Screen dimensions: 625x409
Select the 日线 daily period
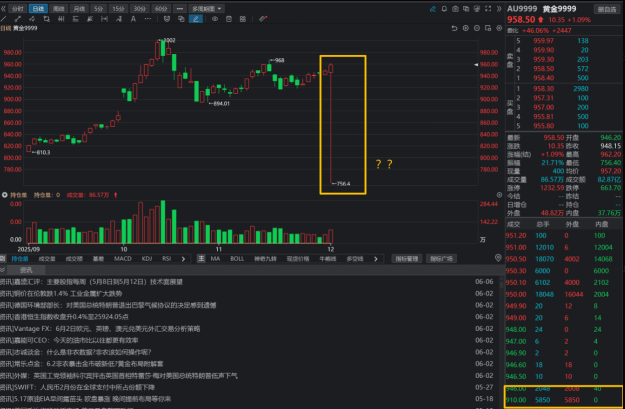tap(38, 8)
